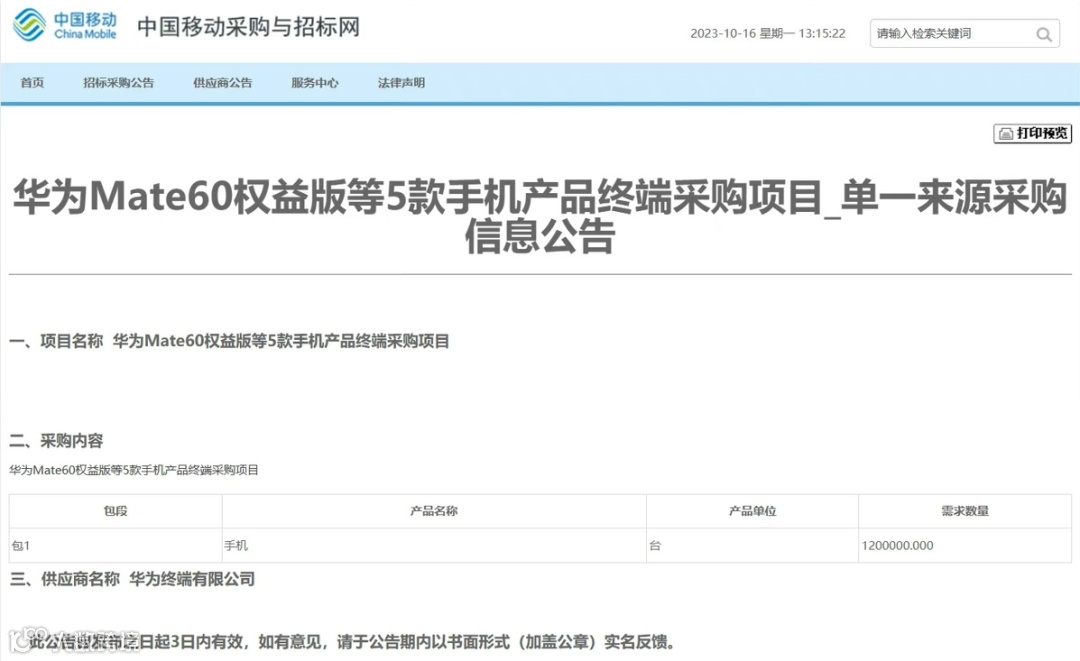The height and width of the screenshot is (661, 1080).
Task: Open the 招标采购公告 menu item
Action: [118, 83]
